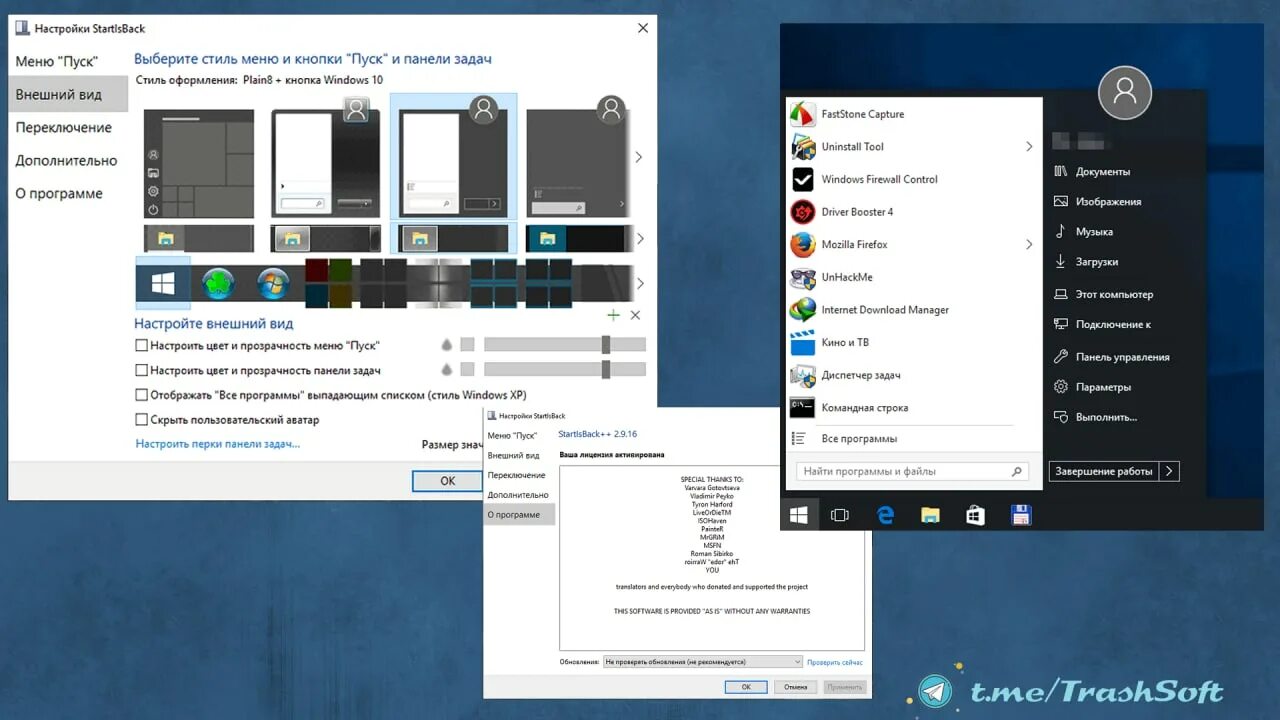Open Панель управления from the start menu
The height and width of the screenshot is (720, 1280).
point(1111,357)
